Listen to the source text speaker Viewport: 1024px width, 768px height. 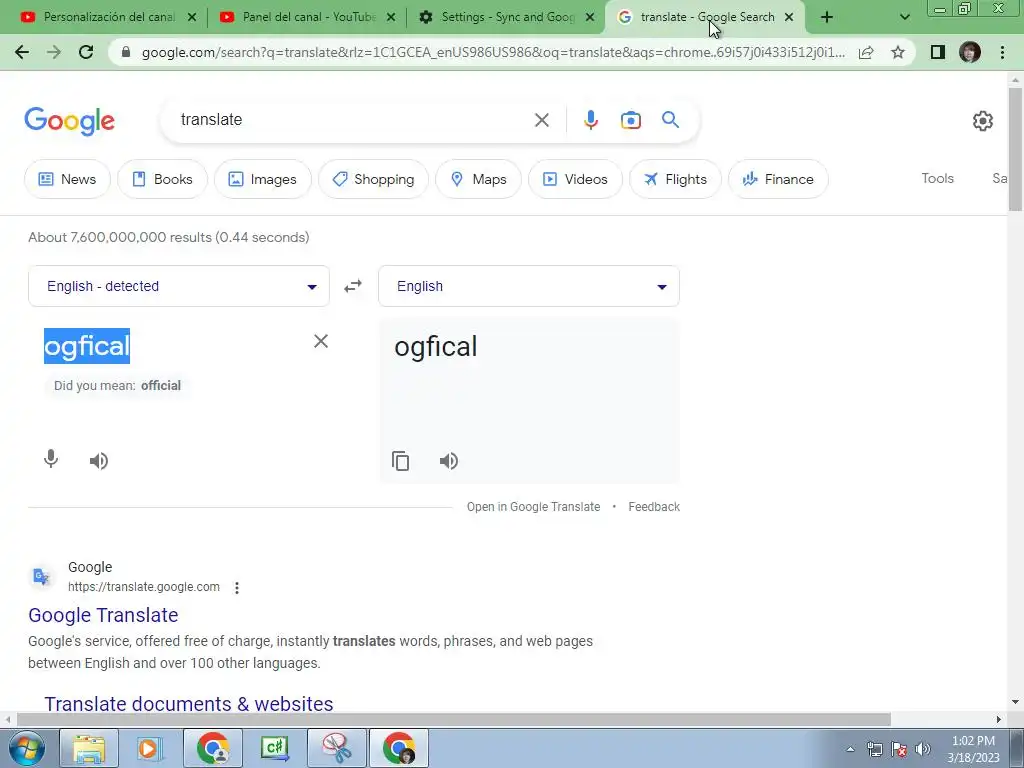(x=99, y=461)
